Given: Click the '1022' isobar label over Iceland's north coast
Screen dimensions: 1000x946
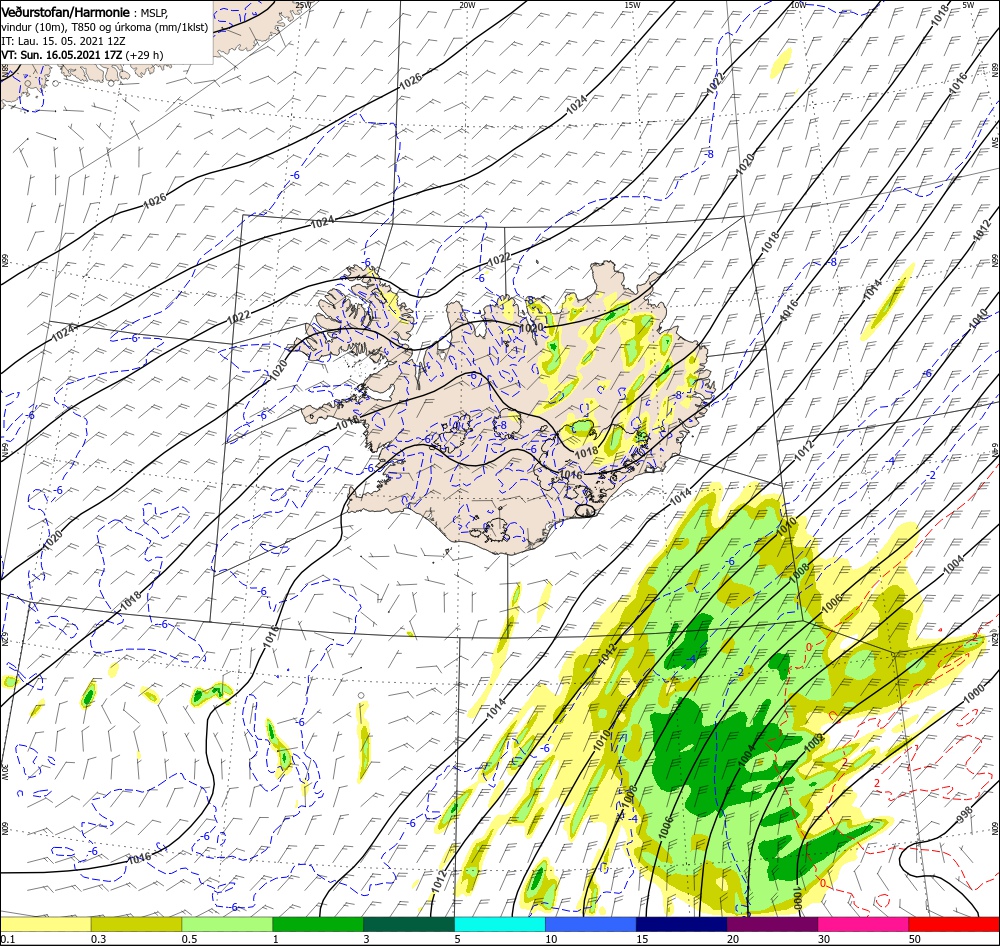Looking at the screenshot, I should point(499,258).
